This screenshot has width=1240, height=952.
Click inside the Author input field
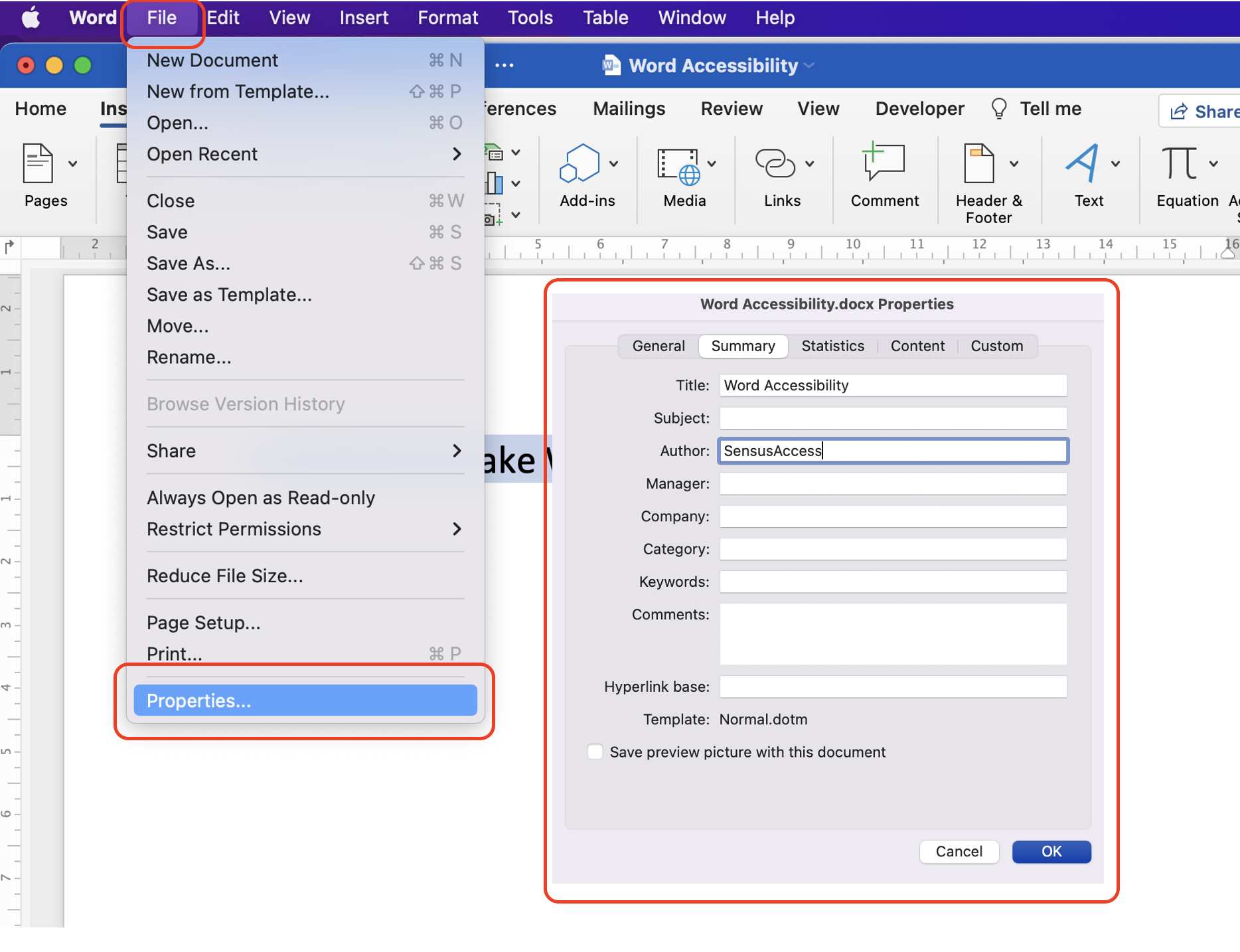pos(892,451)
